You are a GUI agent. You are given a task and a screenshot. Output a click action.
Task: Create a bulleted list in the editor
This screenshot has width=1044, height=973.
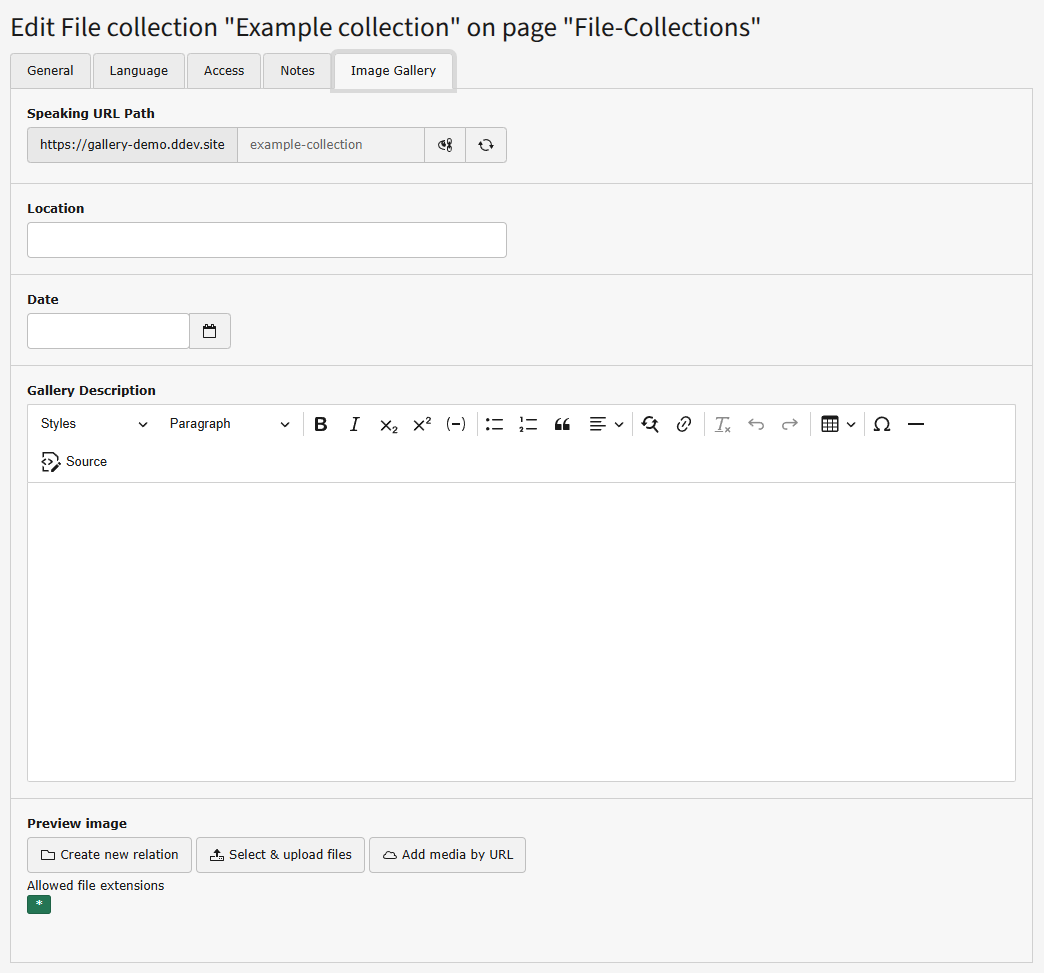point(494,424)
